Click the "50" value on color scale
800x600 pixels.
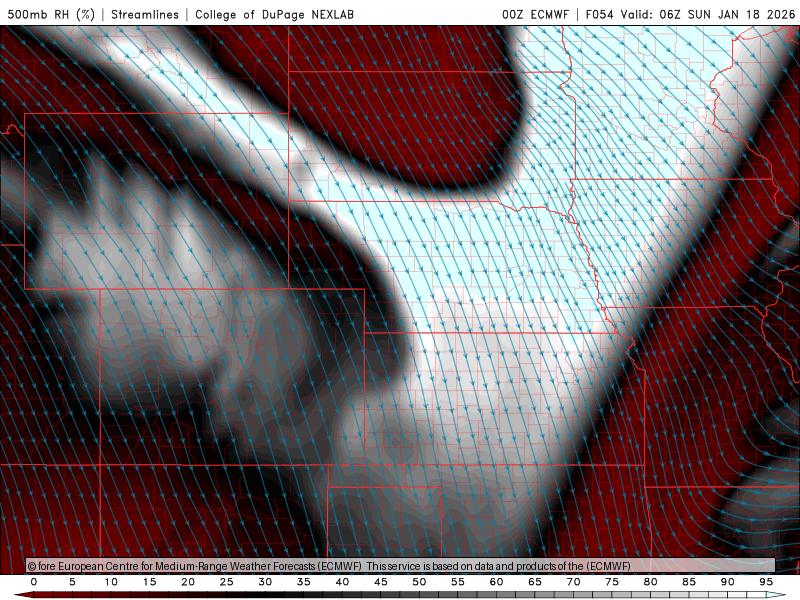tap(419, 582)
